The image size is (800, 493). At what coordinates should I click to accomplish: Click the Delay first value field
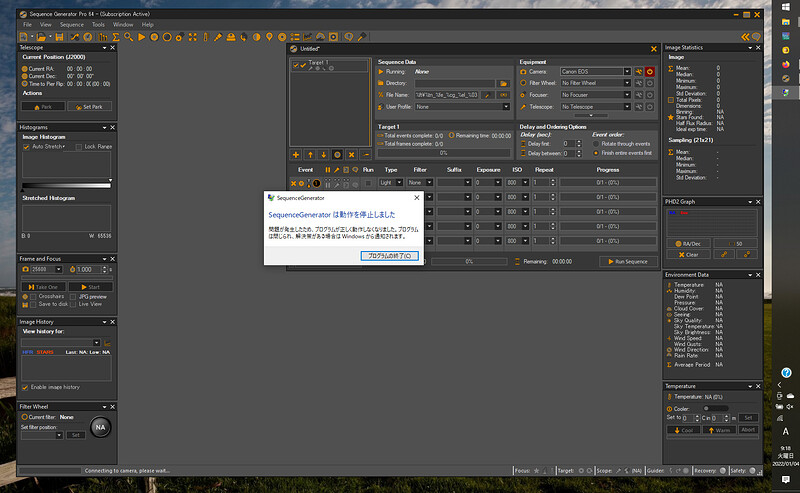click(x=568, y=144)
